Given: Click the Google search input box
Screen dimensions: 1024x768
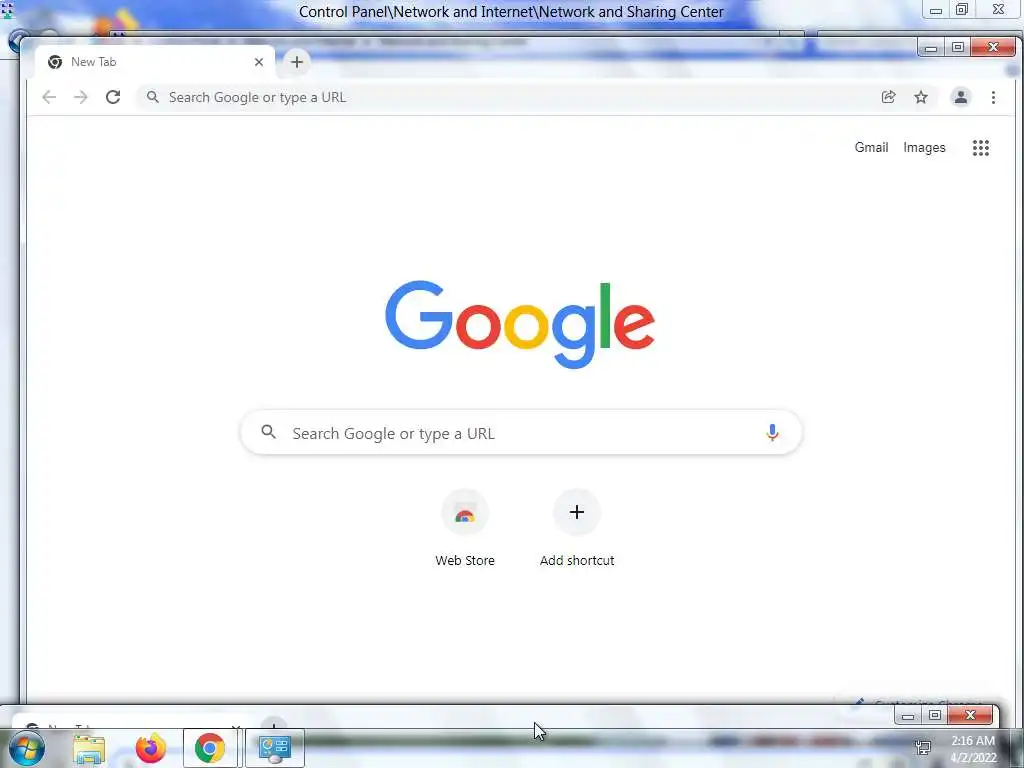Looking at the screenshot, I should [521, 432].
